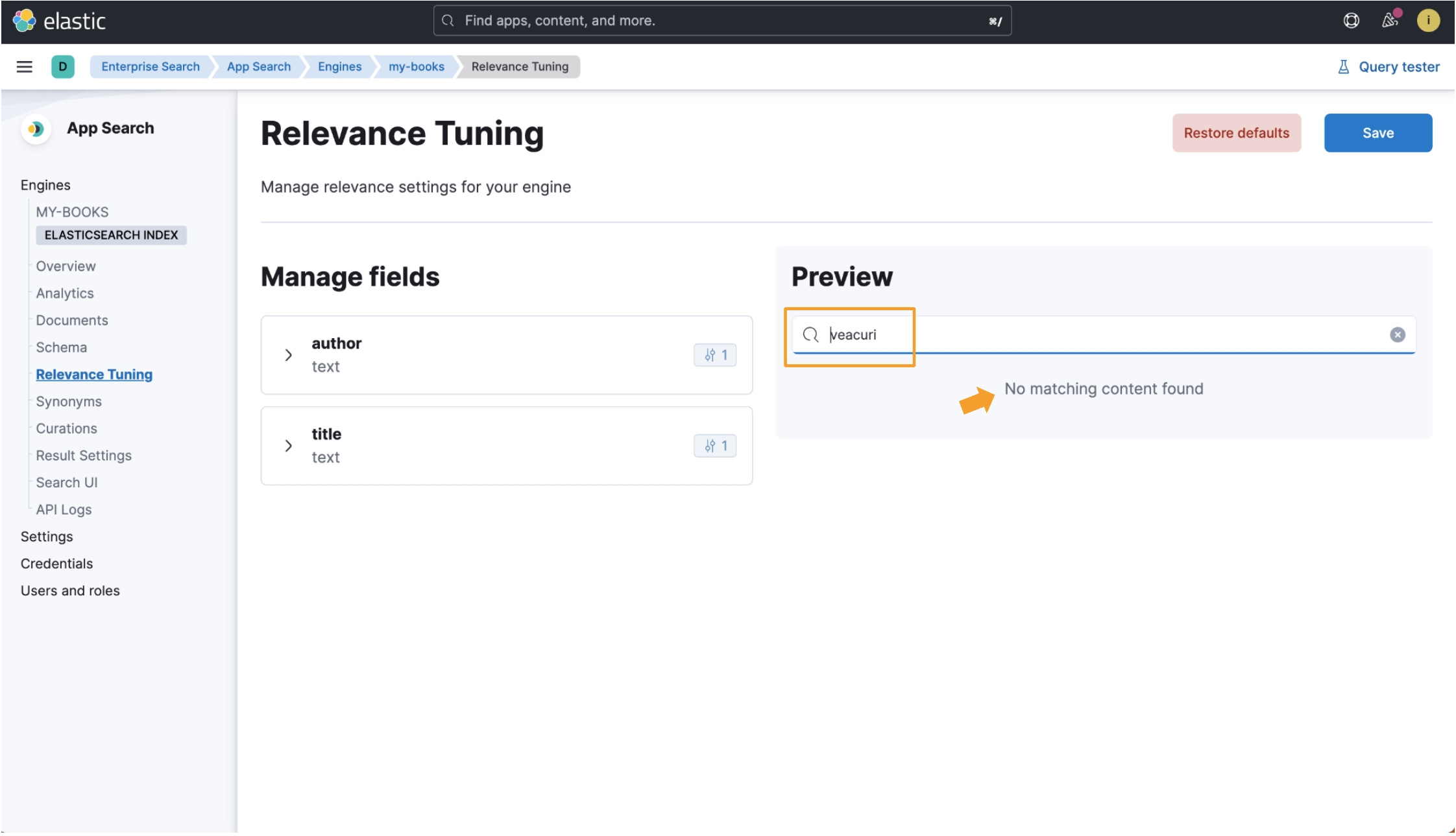Click the author field boost badge
The height and width of the screenshot is (836, 1456).
(715, 355)
